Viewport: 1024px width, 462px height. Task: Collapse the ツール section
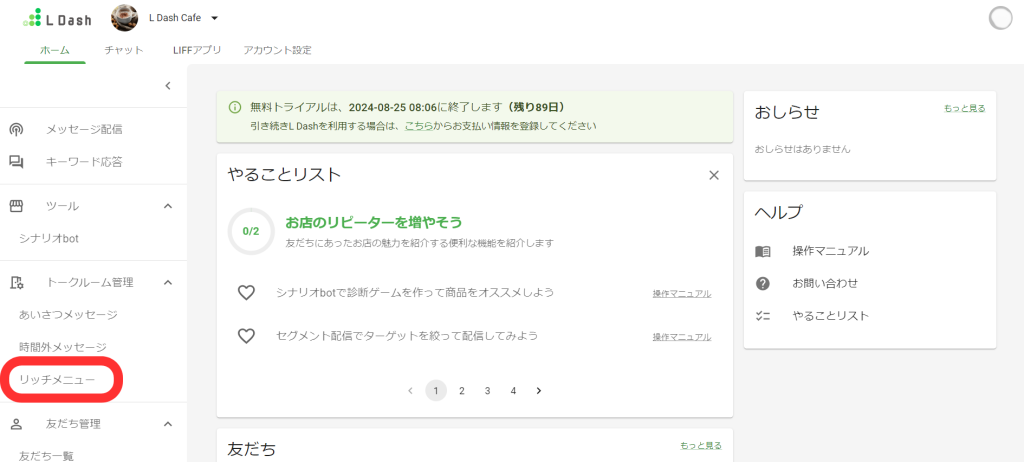[168, 206]
